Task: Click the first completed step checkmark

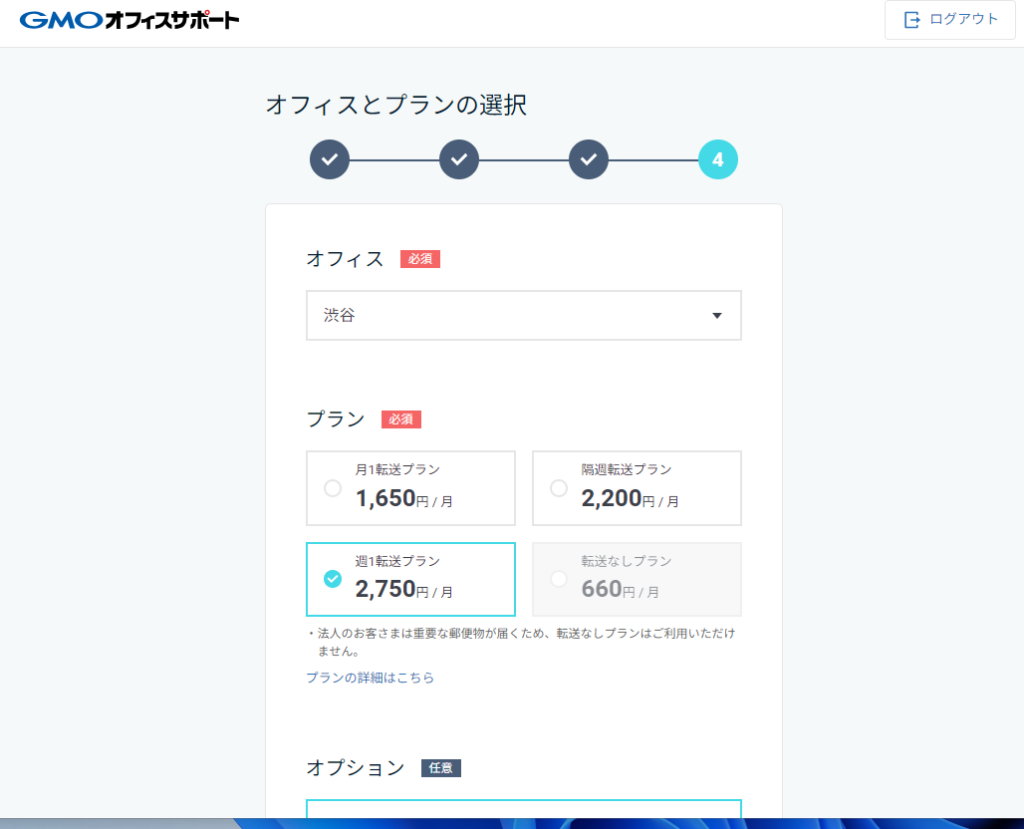Action: tap(329, 159)
